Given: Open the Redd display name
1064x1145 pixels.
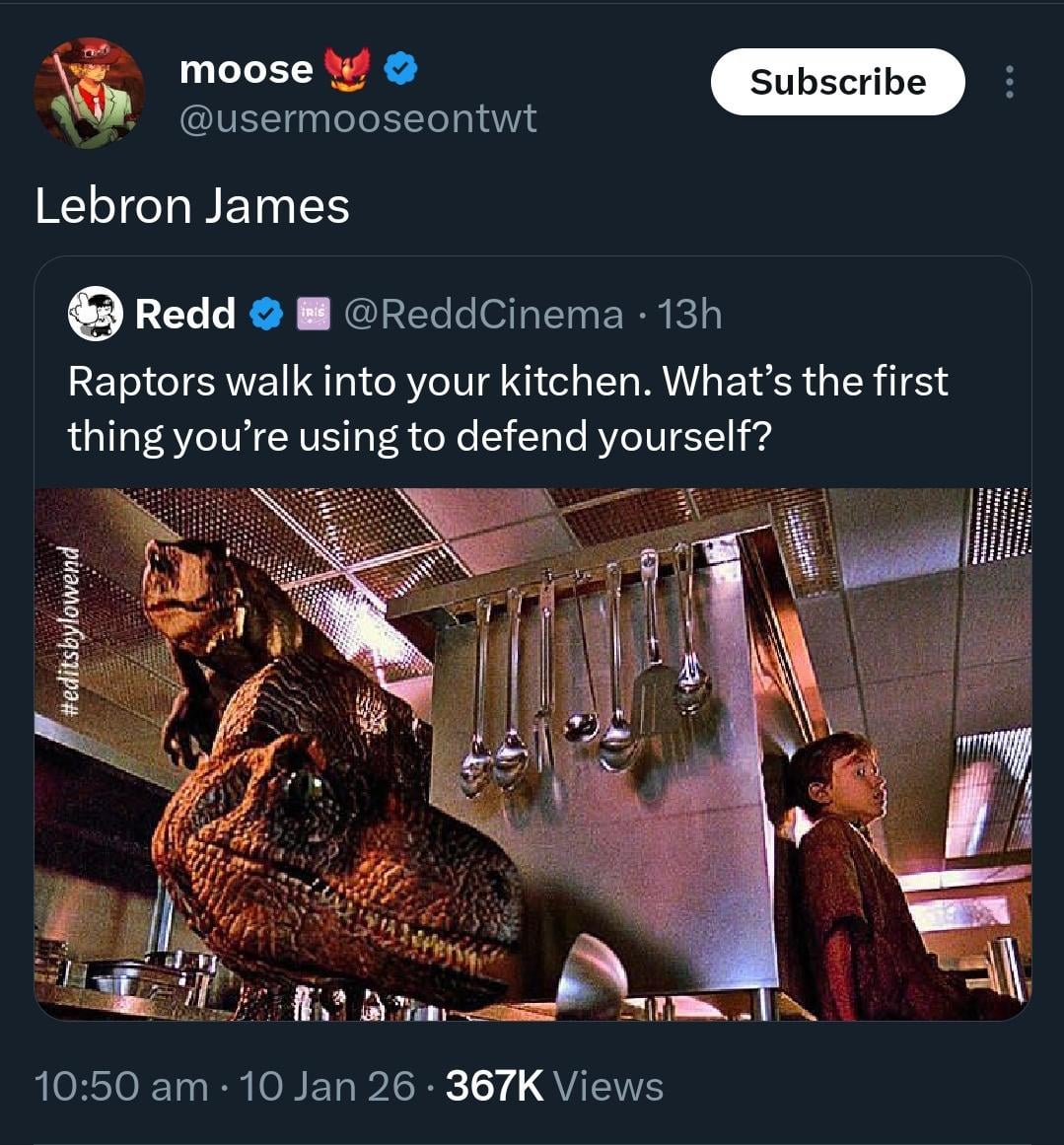Looking at the screenshot, I should pos(184,314).
